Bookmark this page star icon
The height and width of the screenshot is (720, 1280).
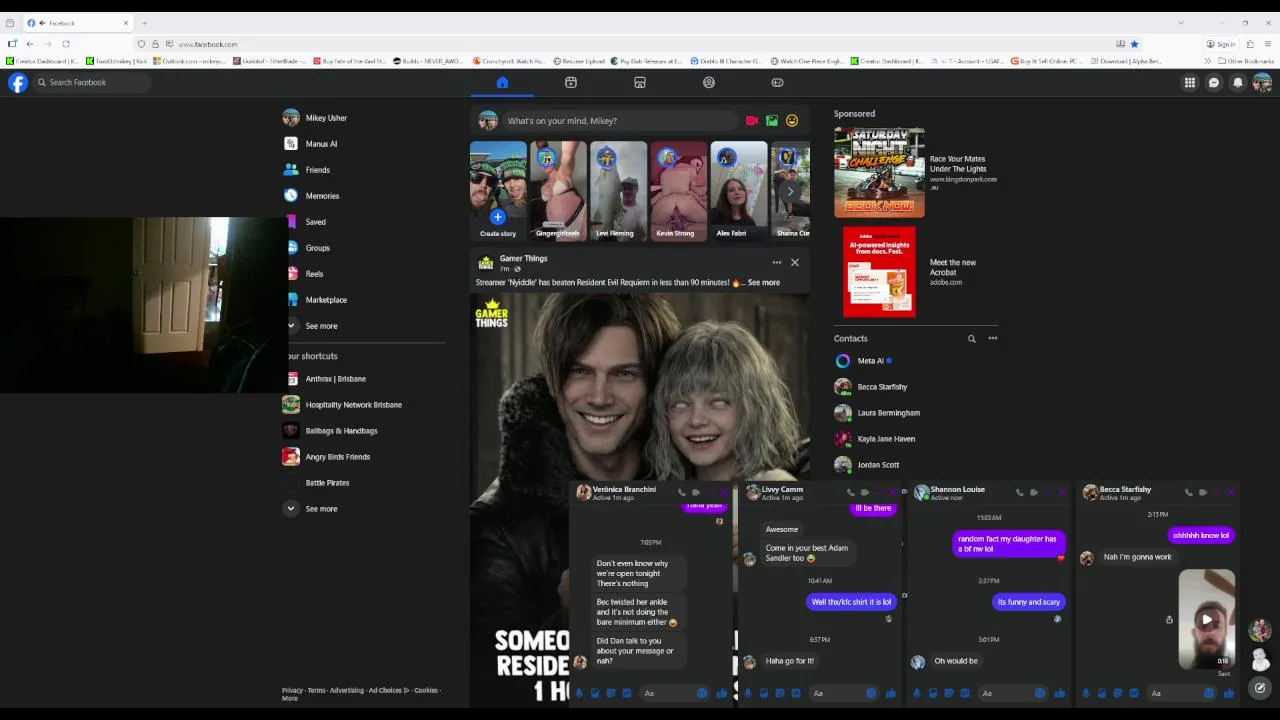tap(1134, 44)
